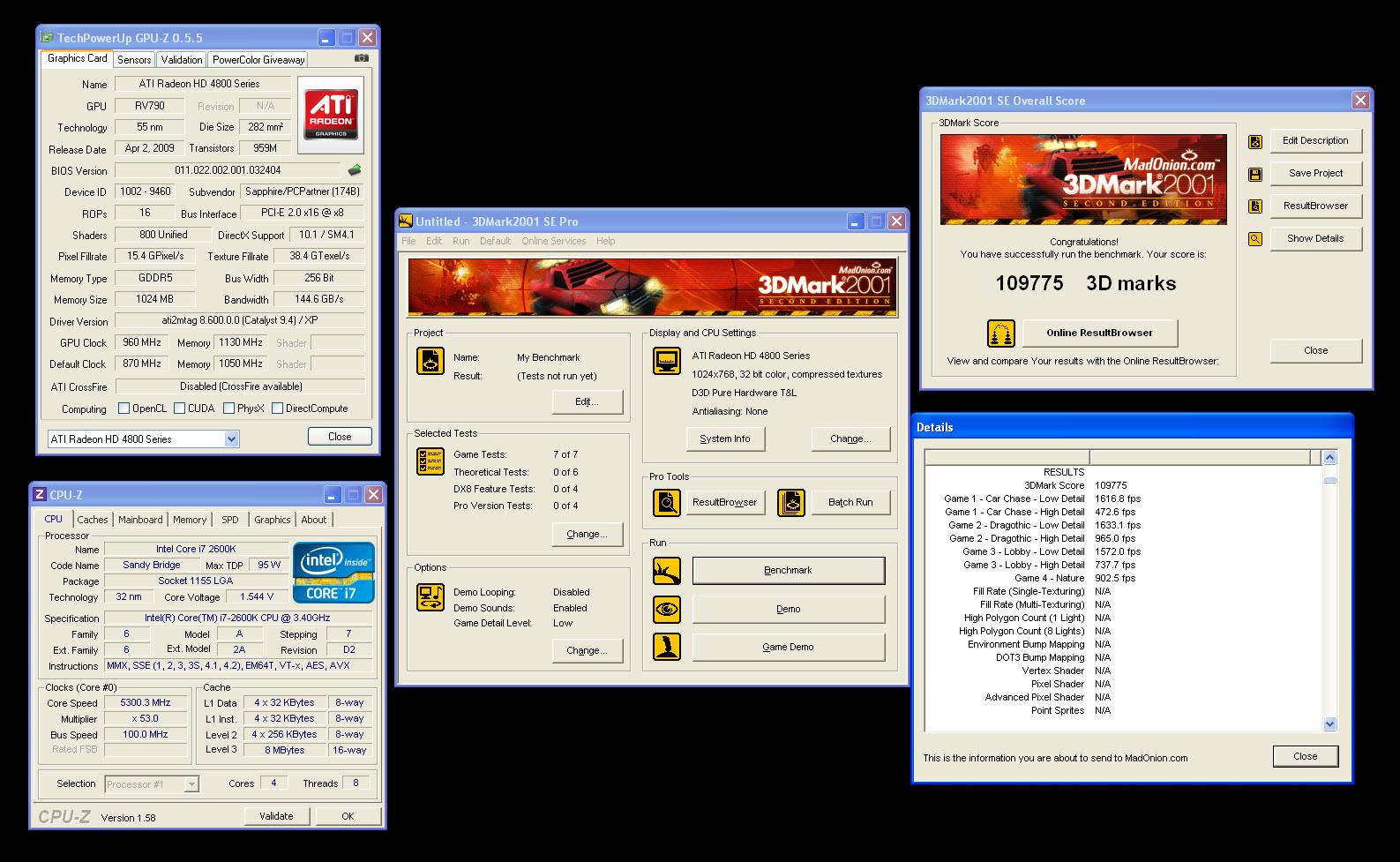This screenshot has height=862, width=1400.
Task: Open the SPD tab in CPU-Z
Action: (x=230, y=520)
